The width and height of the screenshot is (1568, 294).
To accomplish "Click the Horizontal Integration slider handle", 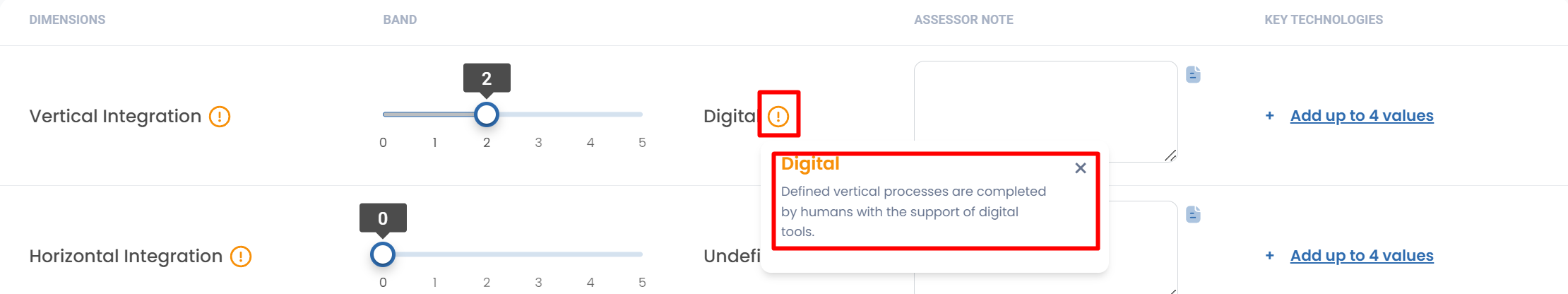I will (383, 254).
